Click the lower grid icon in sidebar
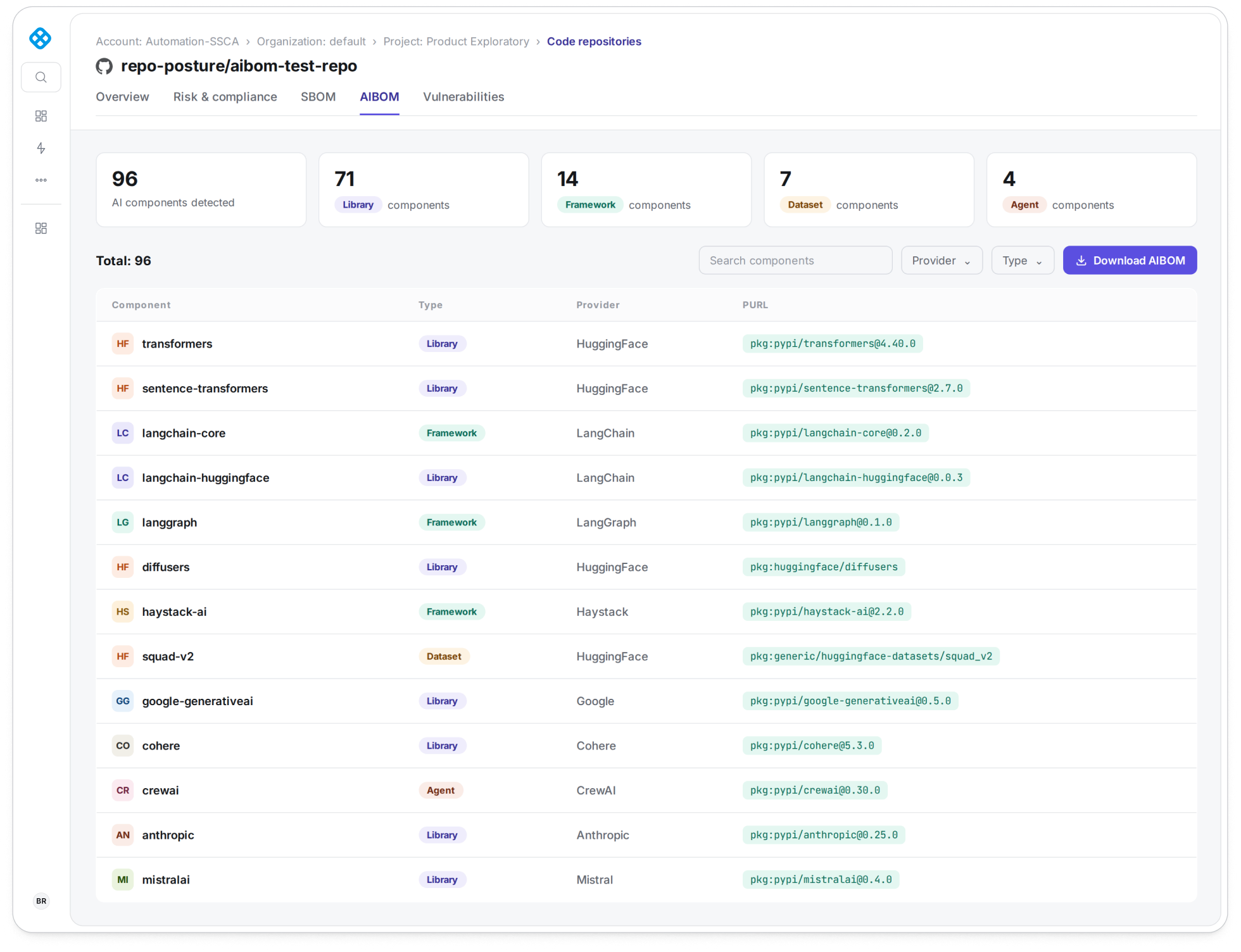 [x=41, y=228]
